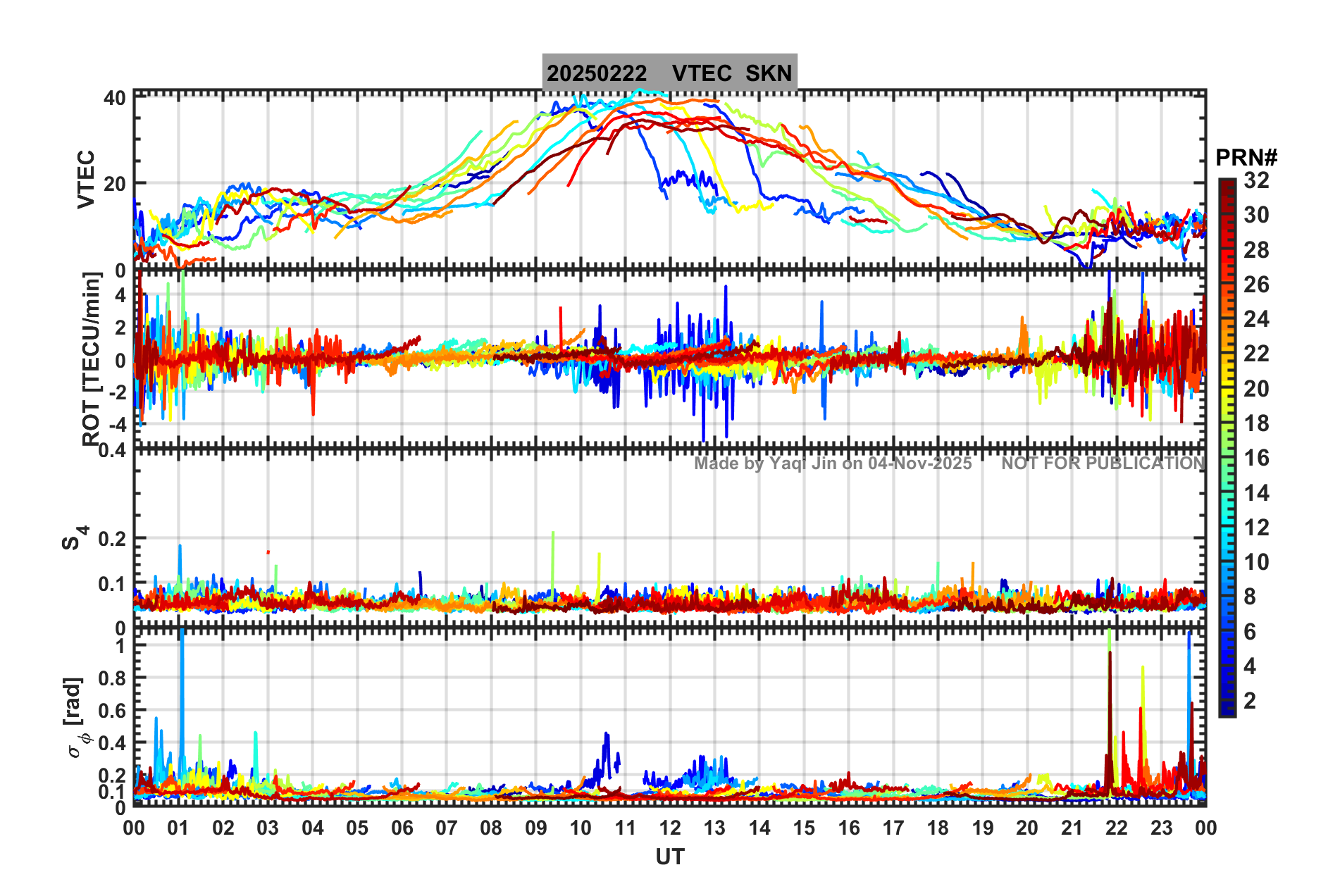The height and width of the screenshot is (896, 1340).
Task: Select the "21" hour tick on the UT axis
Action: click(x=1072, y=828)
